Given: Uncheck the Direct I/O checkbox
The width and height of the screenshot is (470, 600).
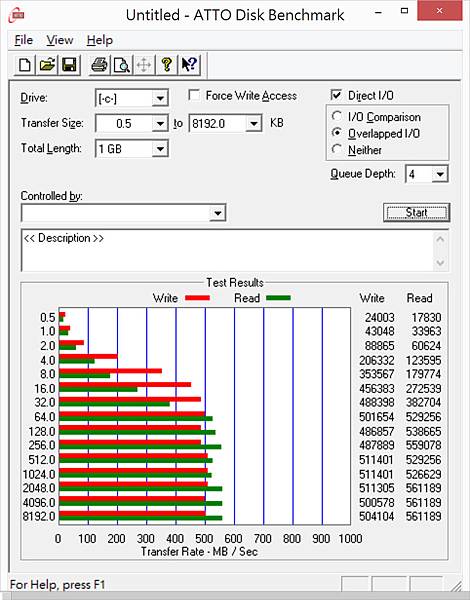Looking at the screenshot, I should [x=336, y=95].
